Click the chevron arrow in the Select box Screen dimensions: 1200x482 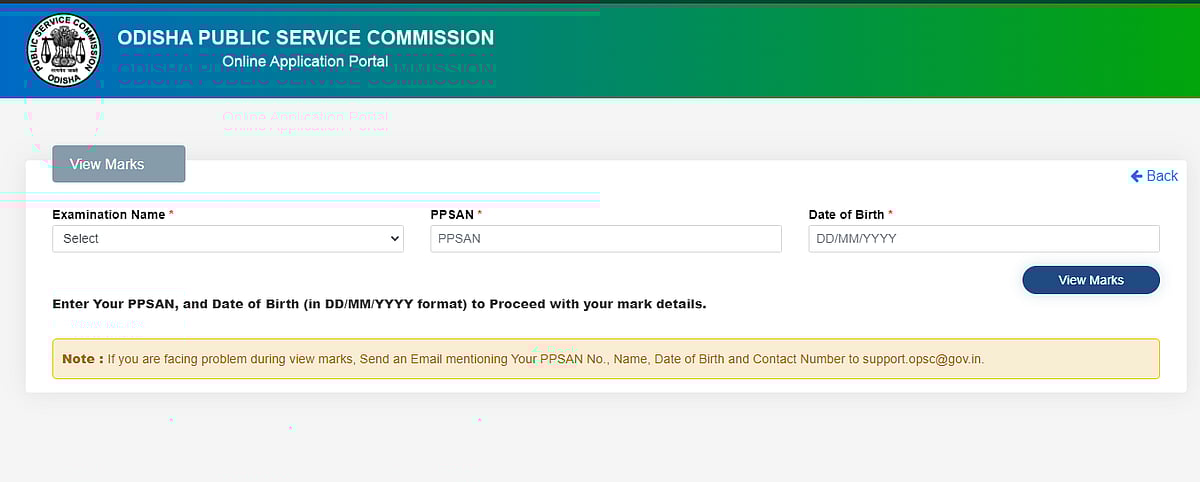tap(394, 239)
